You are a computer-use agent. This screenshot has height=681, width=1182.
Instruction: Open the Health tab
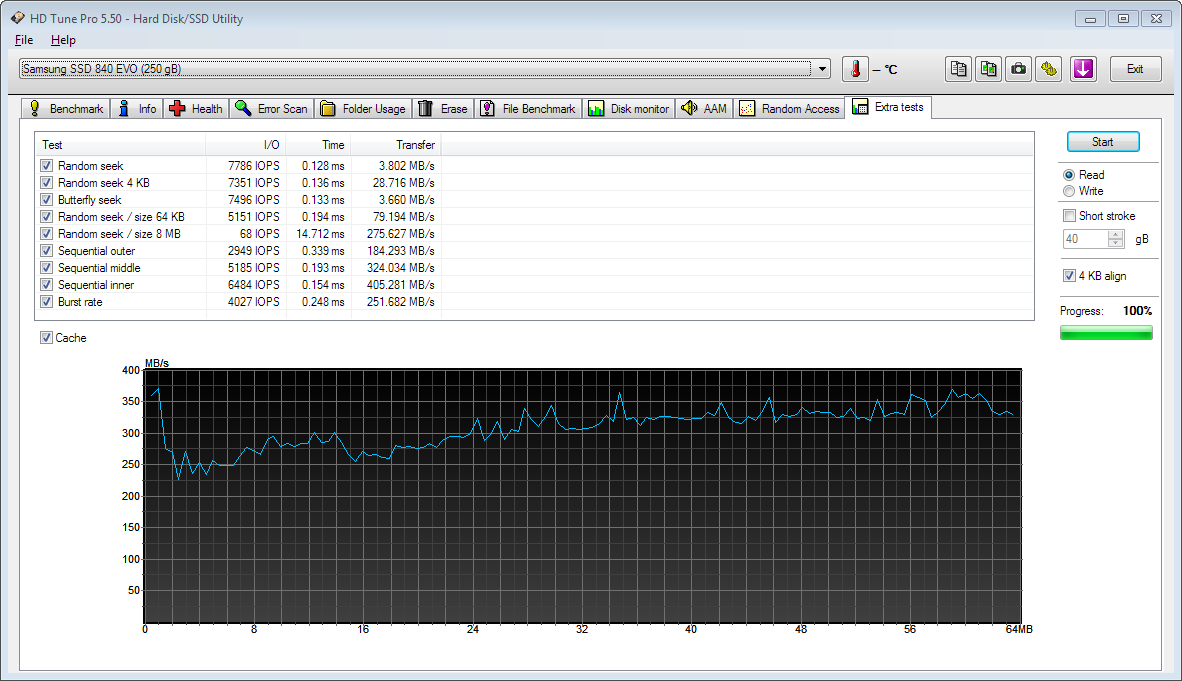pyautogui.click(x=196, y=109)
